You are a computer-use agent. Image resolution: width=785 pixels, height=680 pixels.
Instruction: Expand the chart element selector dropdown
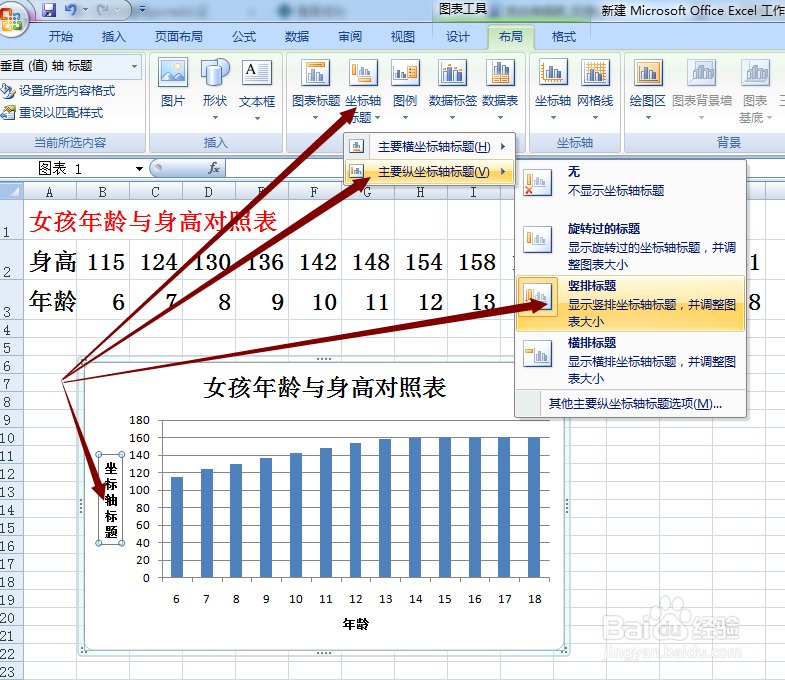[134, 66]
